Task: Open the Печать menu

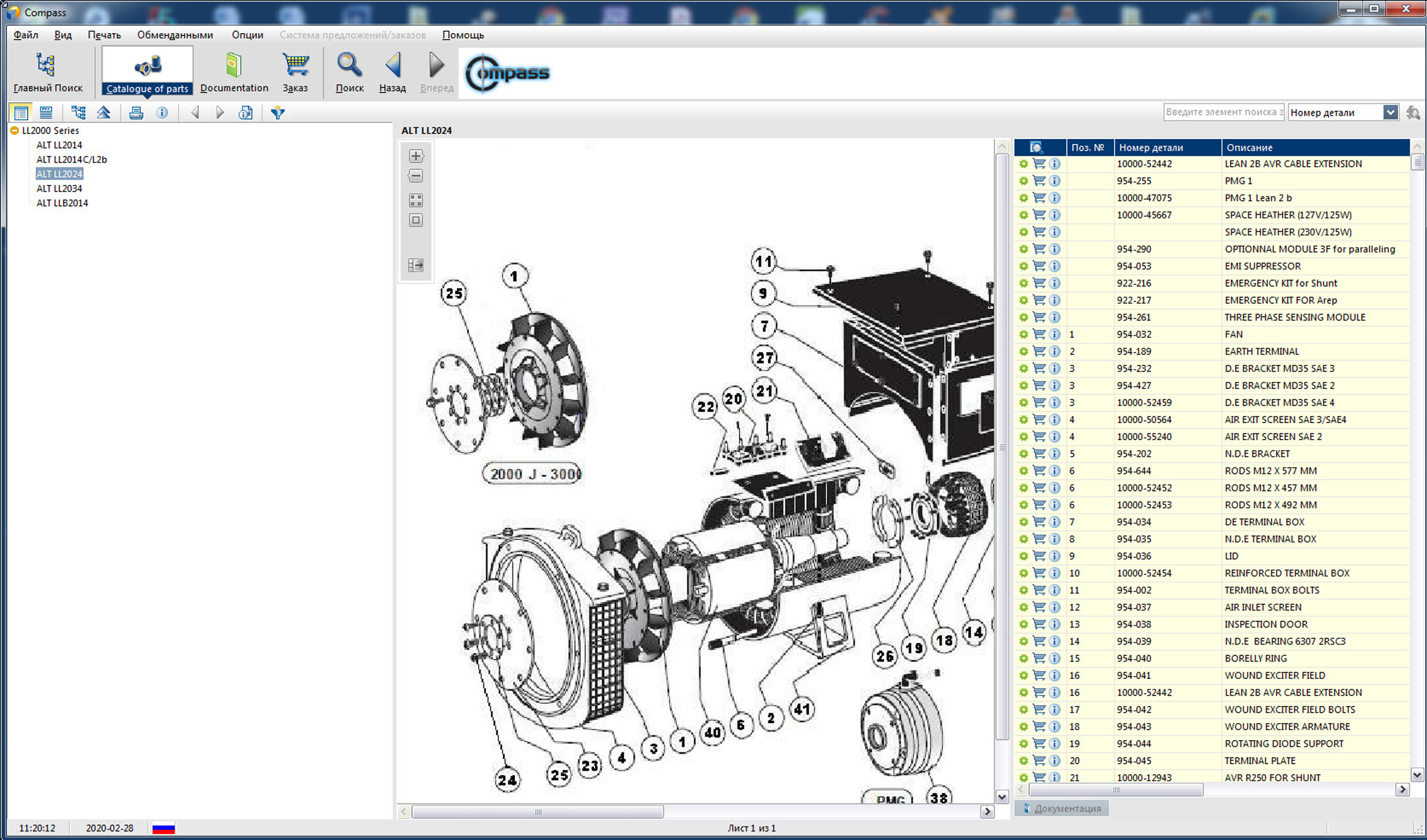Action: pyautogui.click(x=104, y=35)
